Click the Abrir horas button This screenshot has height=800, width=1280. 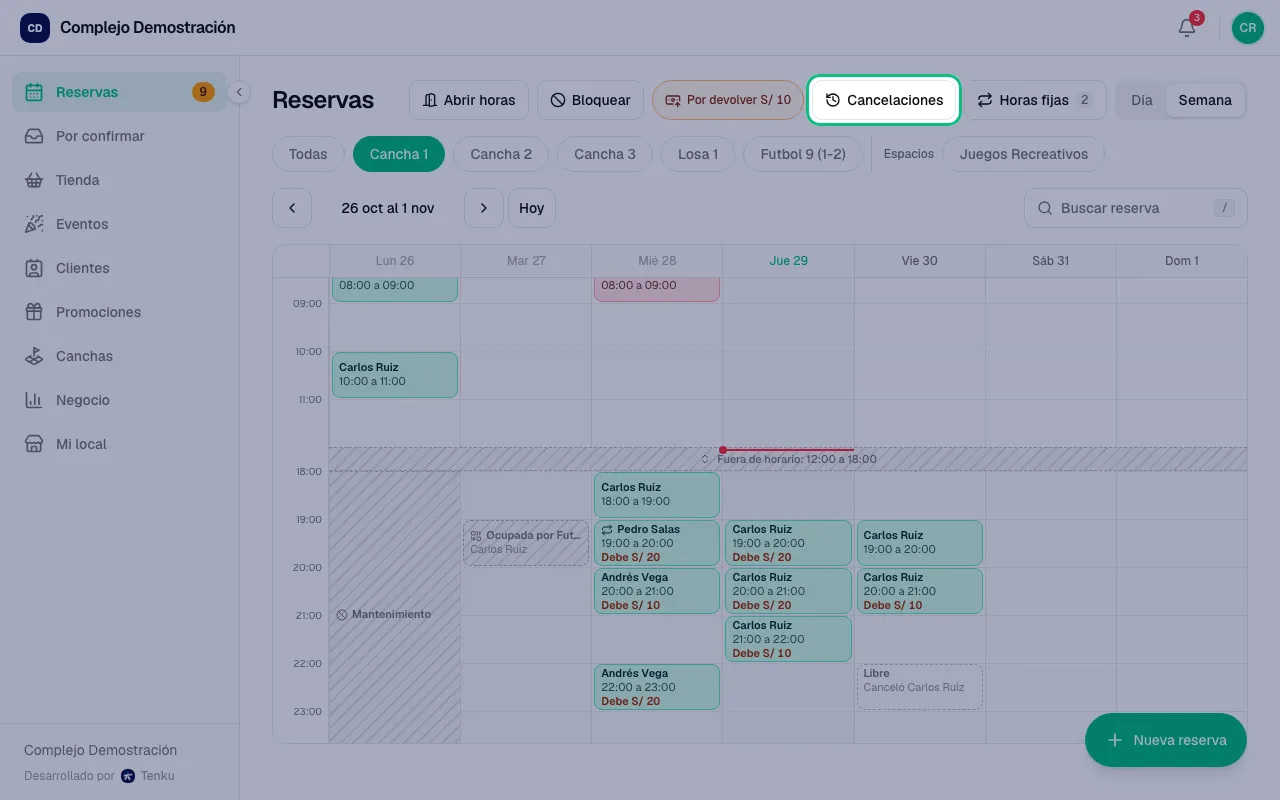469,100
